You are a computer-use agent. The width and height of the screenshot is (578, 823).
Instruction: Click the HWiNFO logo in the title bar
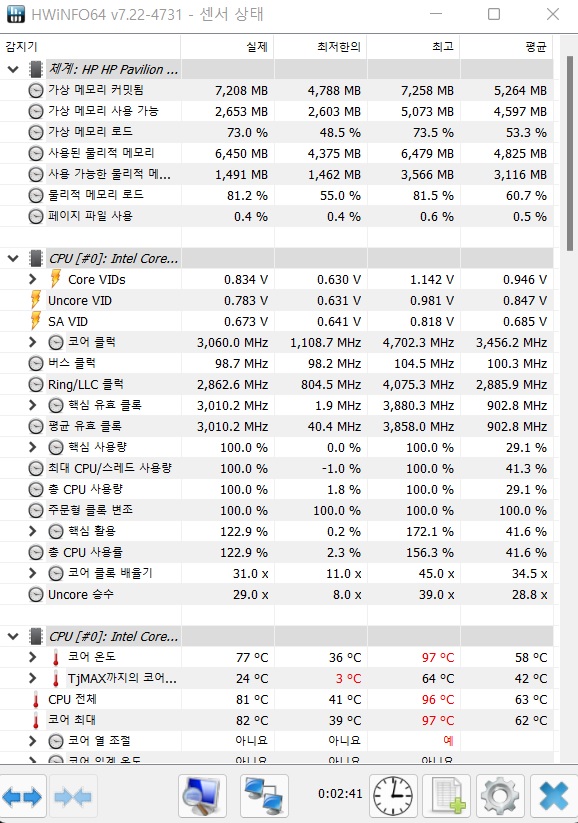14,14
